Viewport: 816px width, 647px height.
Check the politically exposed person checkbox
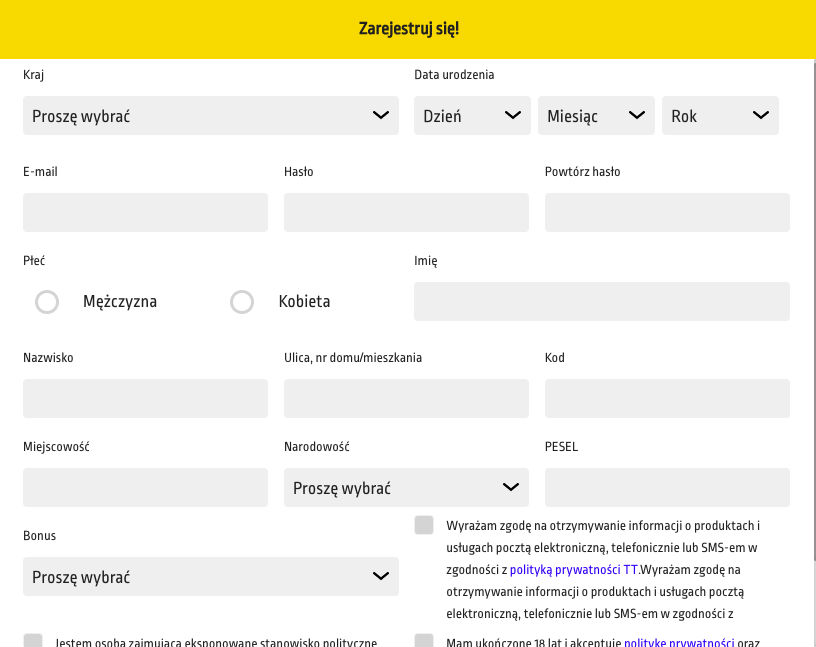[x=33, y=641]
